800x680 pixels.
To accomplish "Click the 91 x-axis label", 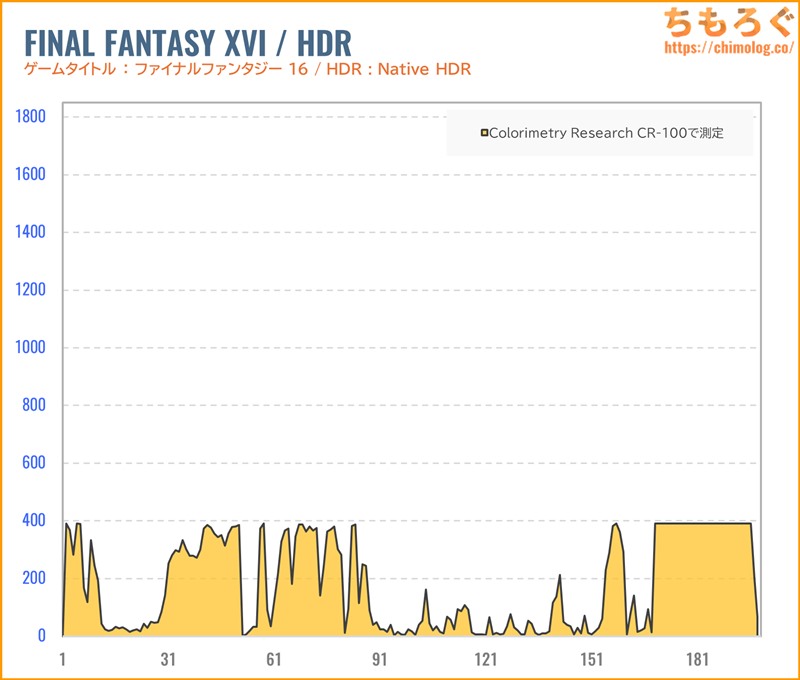I will pos(380,659).
